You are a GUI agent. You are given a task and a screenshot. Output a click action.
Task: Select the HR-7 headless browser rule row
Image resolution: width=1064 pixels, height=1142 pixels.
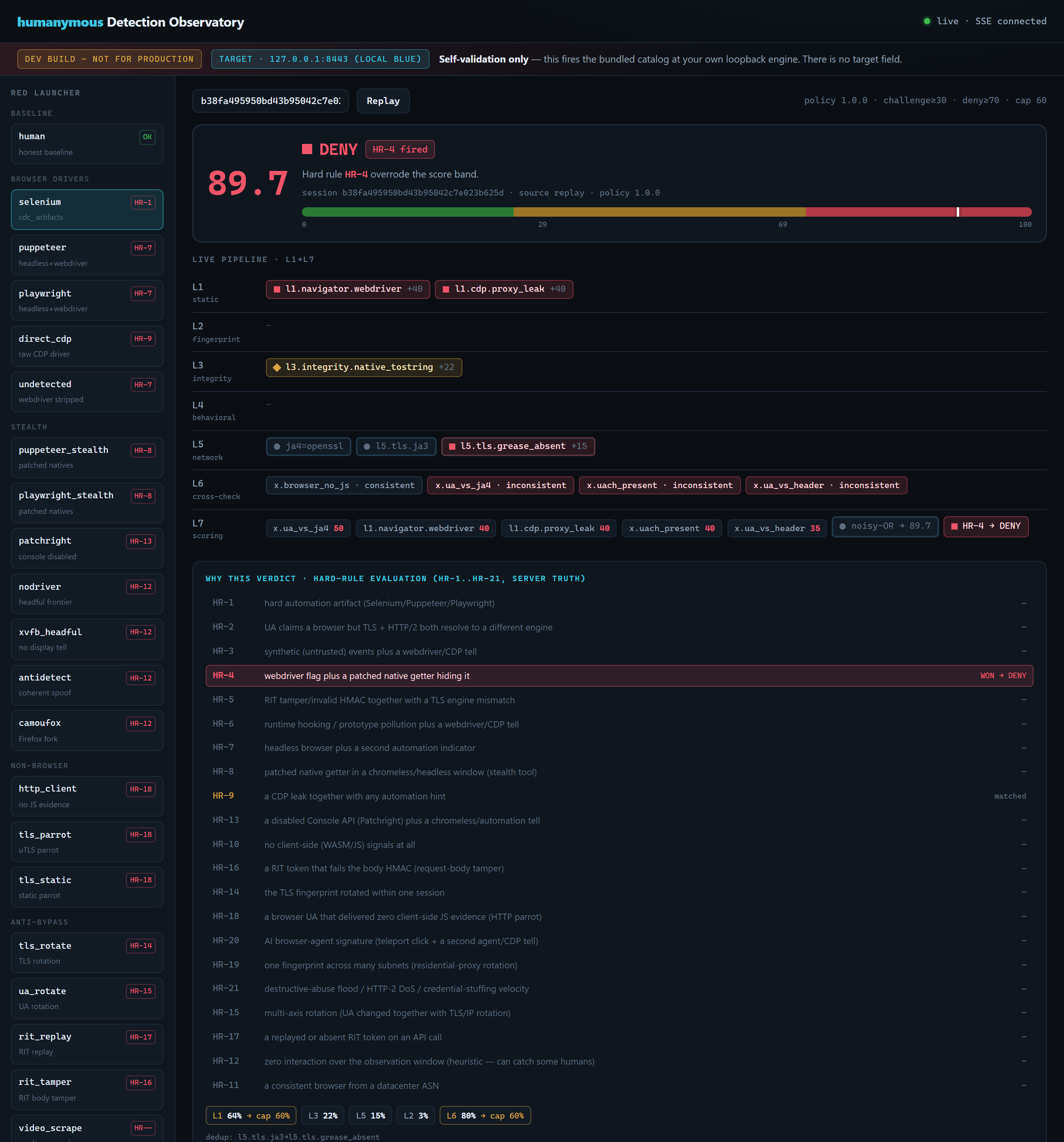pyautogui.click(x=619, y=748)
